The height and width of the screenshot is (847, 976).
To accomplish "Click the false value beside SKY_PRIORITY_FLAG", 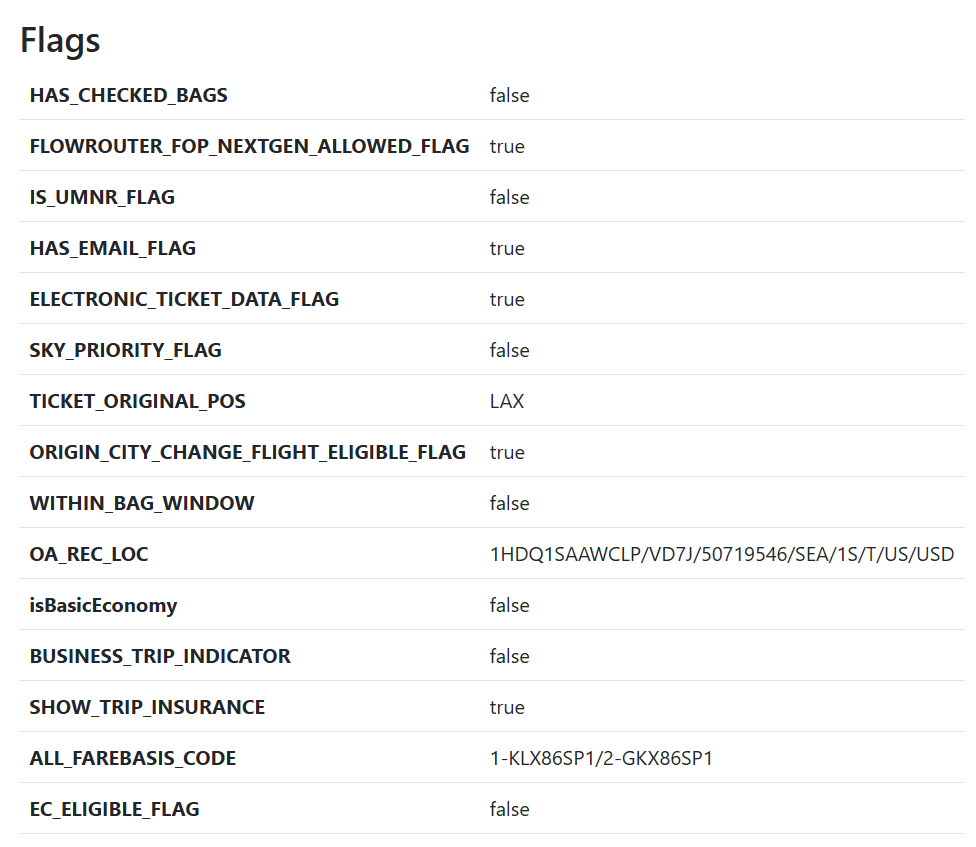I will (509, 351).
